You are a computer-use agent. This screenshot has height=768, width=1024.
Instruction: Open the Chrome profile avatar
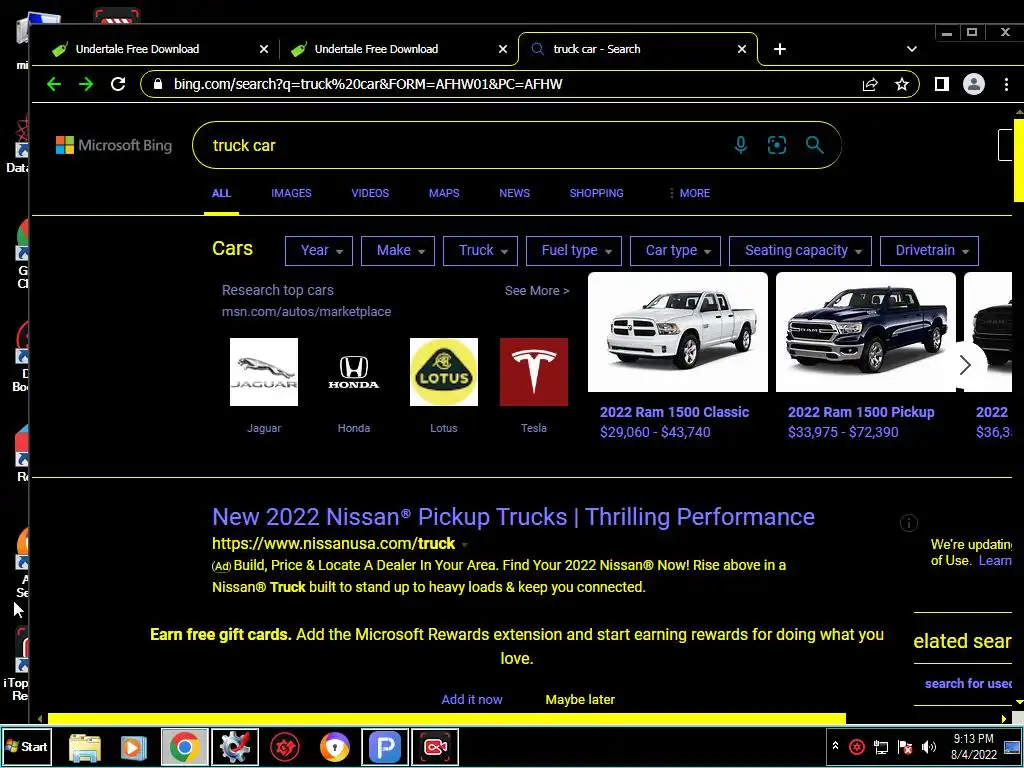[x=974, y=84]
